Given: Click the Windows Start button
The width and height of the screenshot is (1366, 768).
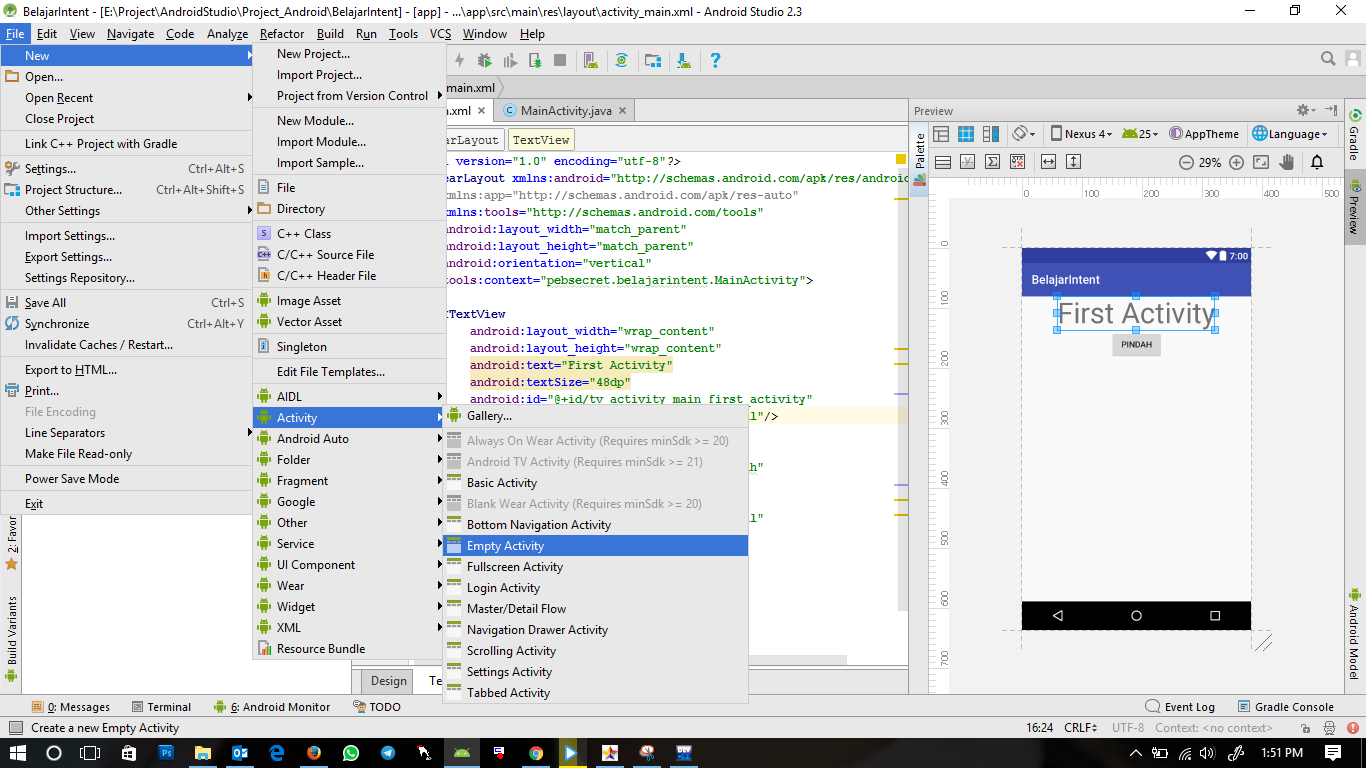Looking at the screenshot, I should click(x=18, y=752).
